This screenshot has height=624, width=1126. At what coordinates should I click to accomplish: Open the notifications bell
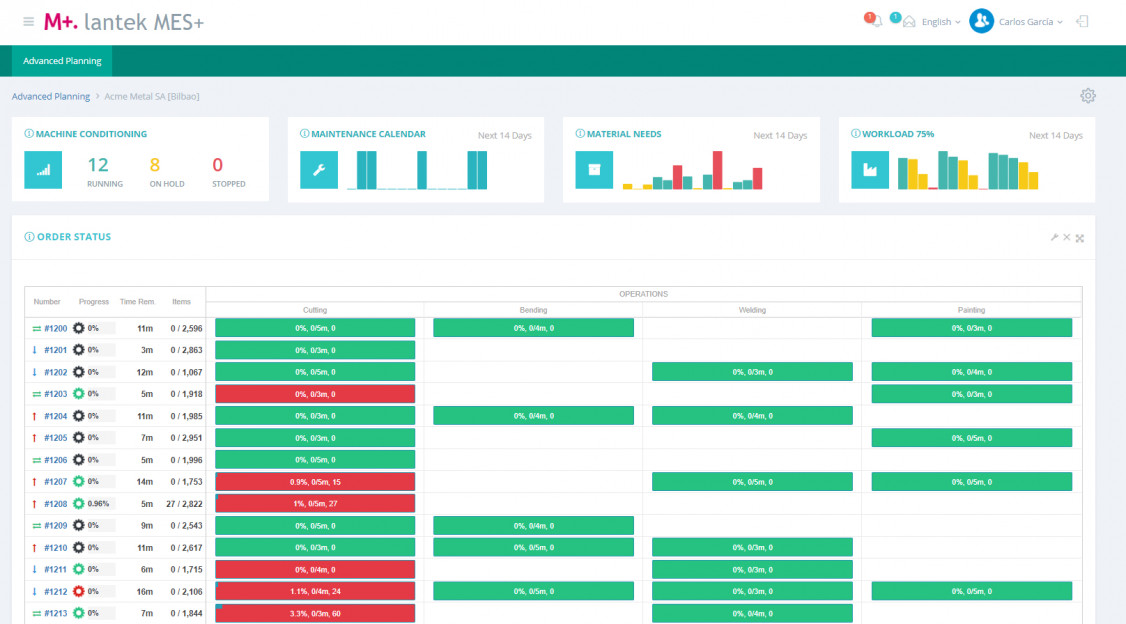point(875,22)
